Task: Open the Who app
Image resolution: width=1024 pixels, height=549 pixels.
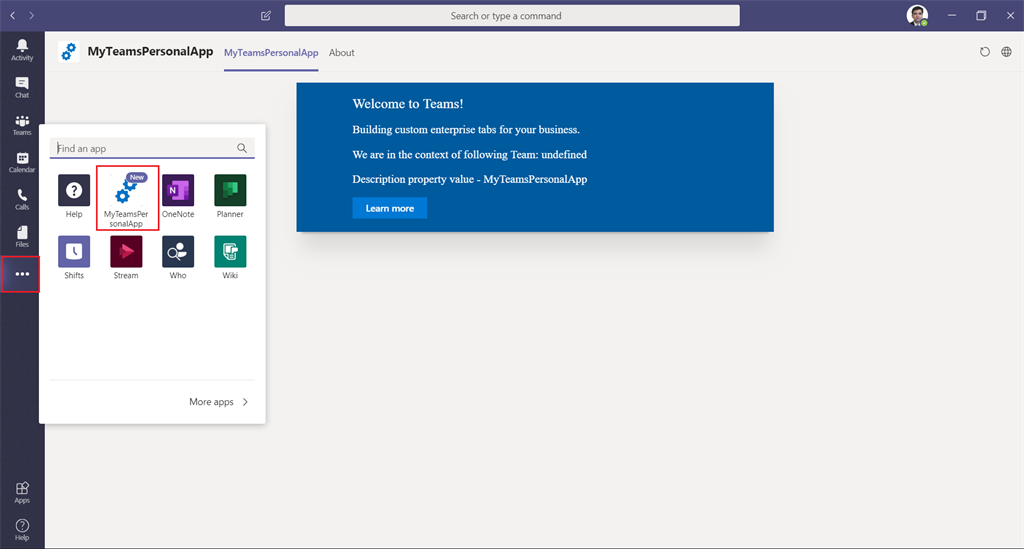Action: pos(178,257)
